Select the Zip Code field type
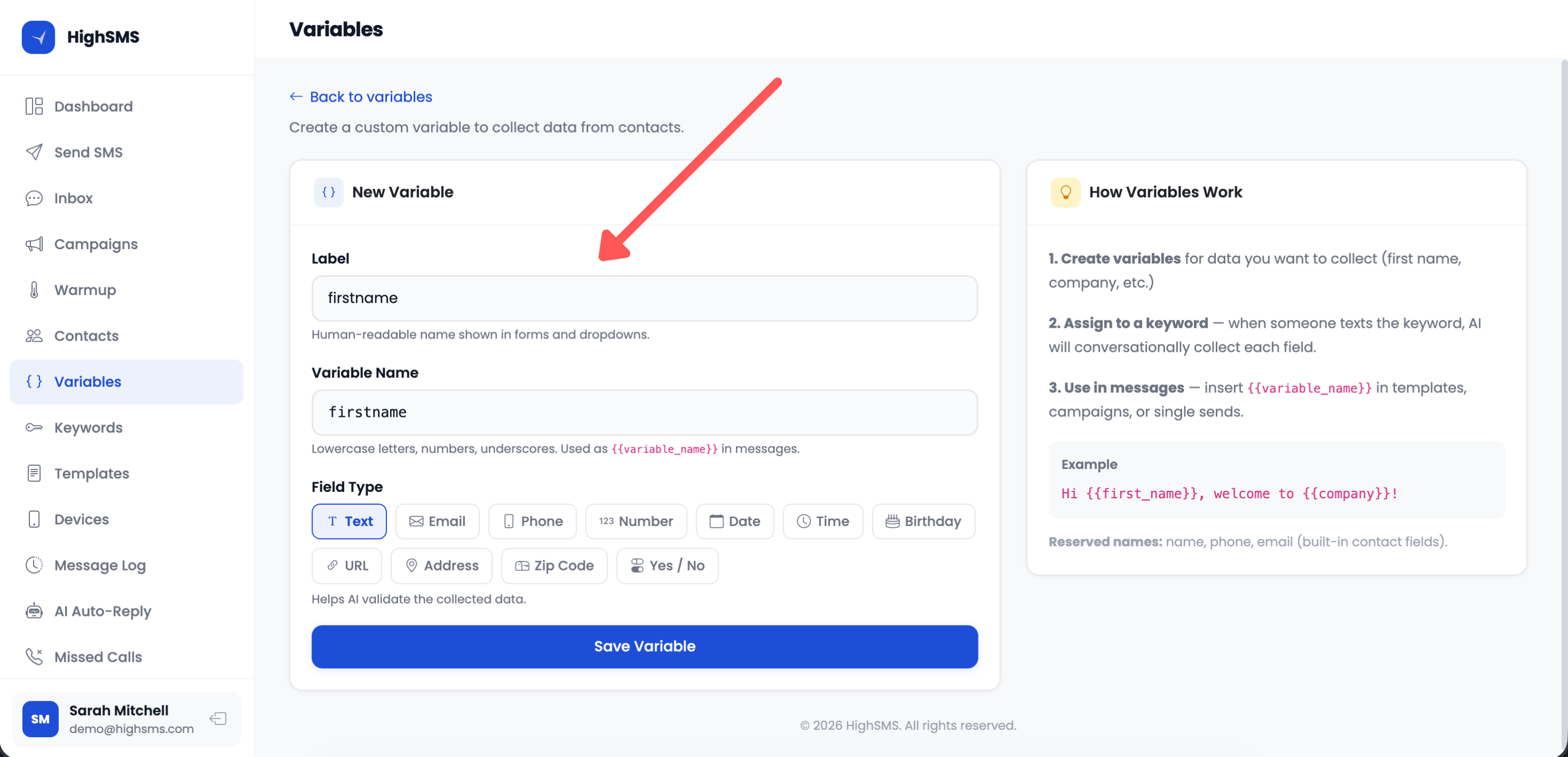The height and width of the screenshot is (757, 1568). click(554, 566)
